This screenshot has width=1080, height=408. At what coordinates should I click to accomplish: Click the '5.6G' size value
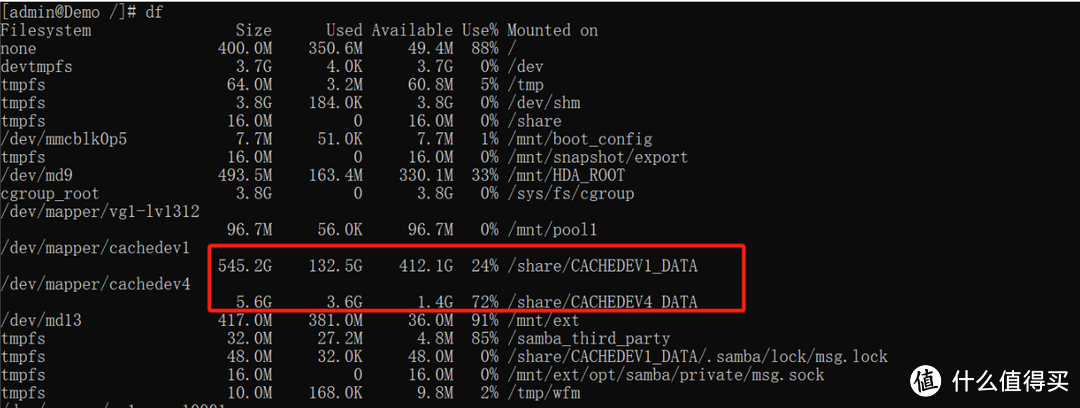click(x=253, y=302)
